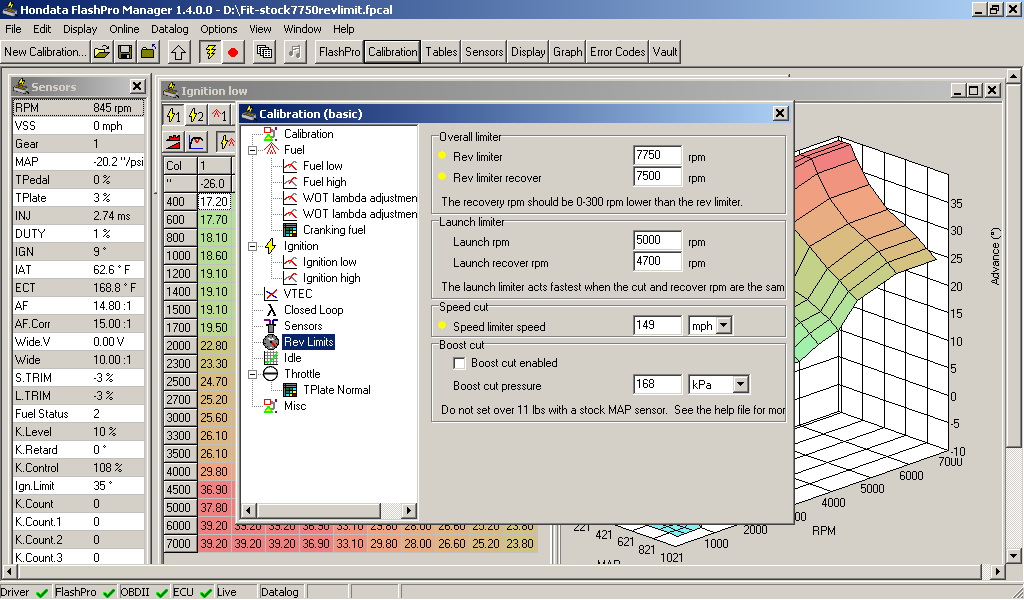Toggle the yellow lightning bolt toolbar button
The width and height of the screenshot is (1024, 600).
(x=210, y=52)
